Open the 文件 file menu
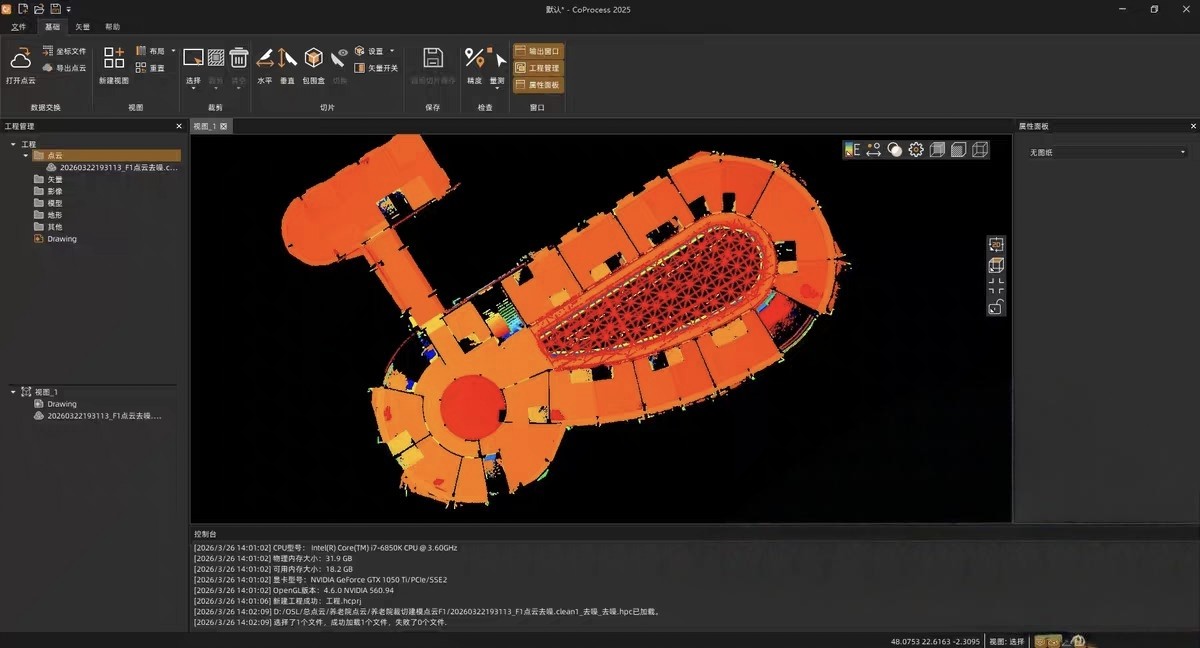 click(19, 27)
